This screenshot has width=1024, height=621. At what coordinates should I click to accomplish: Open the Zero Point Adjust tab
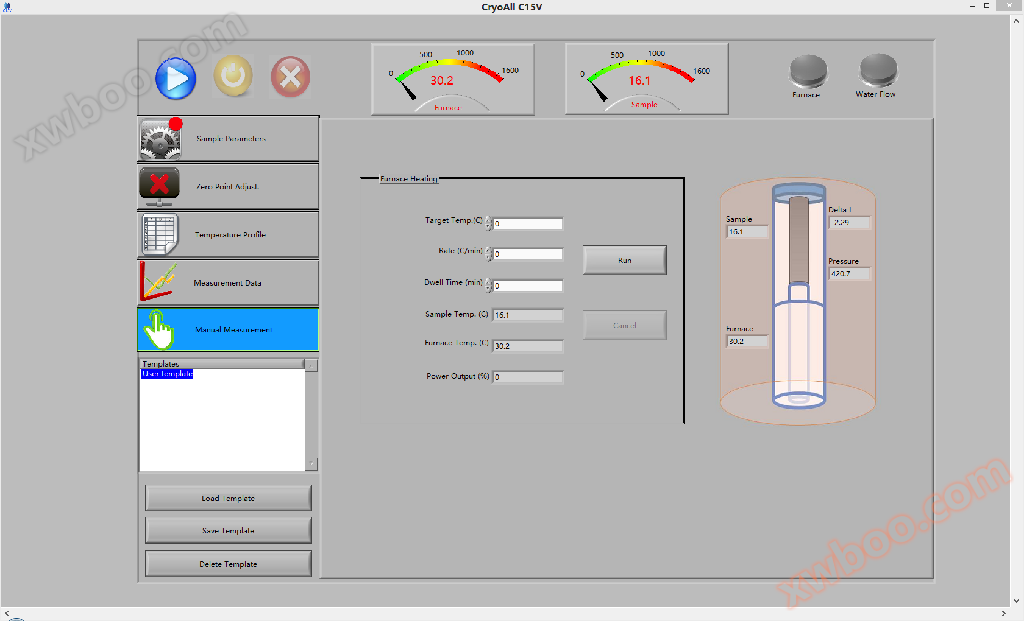[x=228, y=187]
